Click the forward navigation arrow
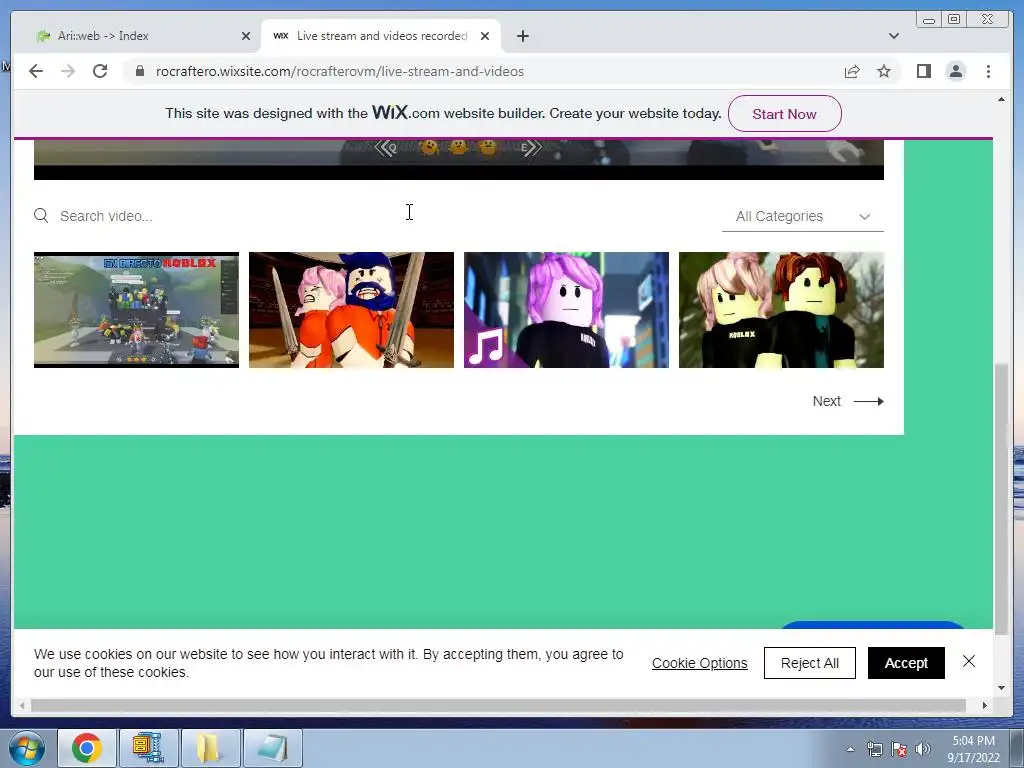Viewport: 1024px width, 768px height. 68,71
